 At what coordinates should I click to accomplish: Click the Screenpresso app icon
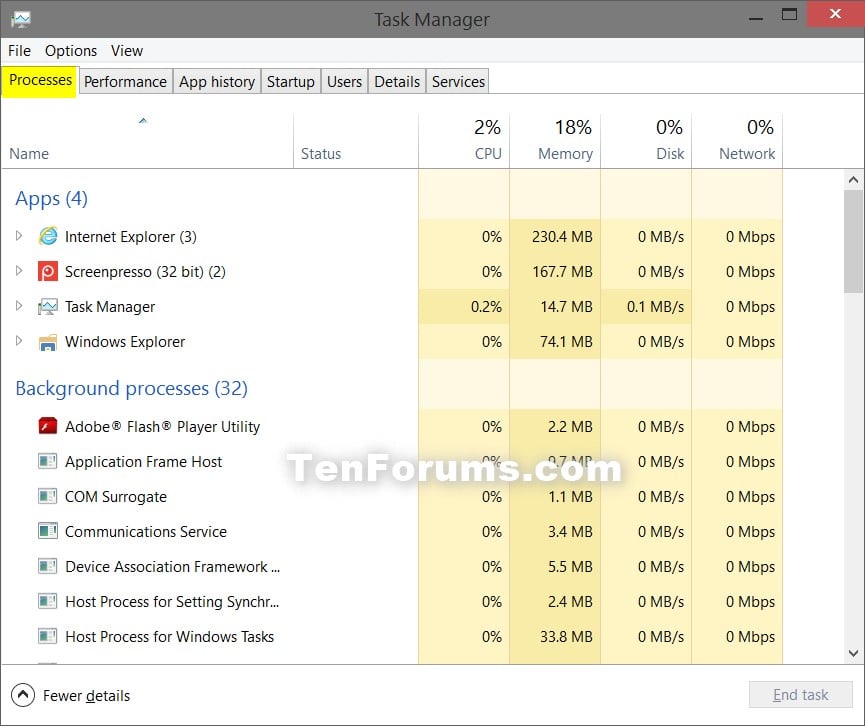pyautogui.click(x=48, y=271)
